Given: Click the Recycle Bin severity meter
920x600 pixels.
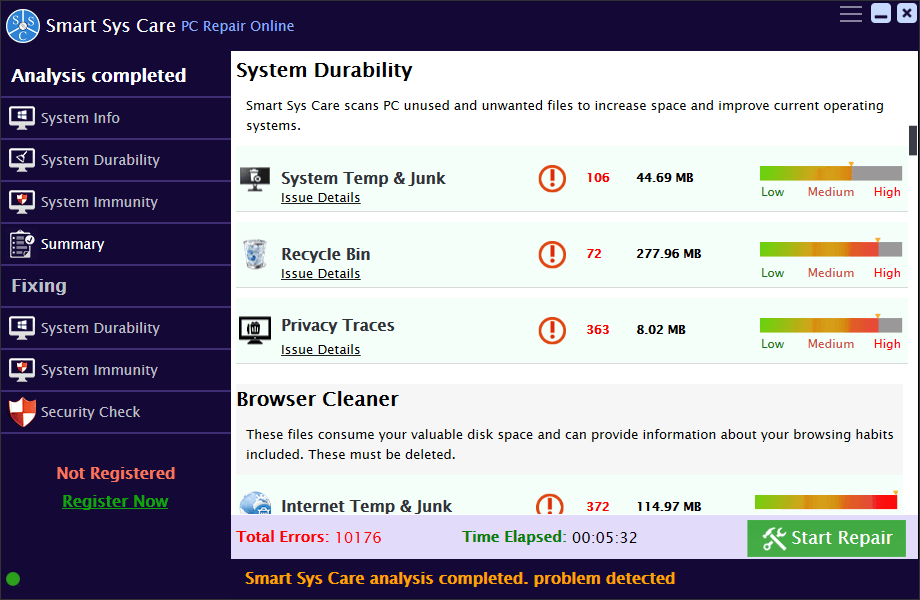Looking at the screenshot, I should [831, 249].
